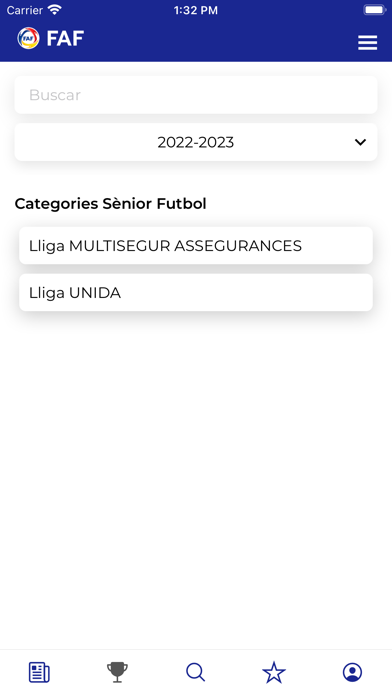
Task: Expand season list via chevron arrow
Action: [x=360, y=142]
